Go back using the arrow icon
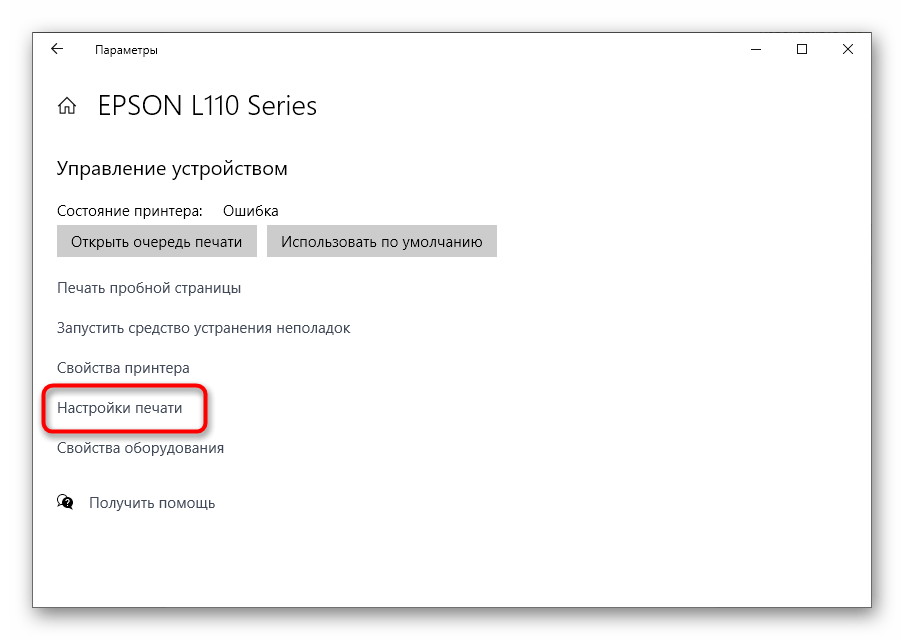This screenshot has width=904, height=640. coord(57,49)
